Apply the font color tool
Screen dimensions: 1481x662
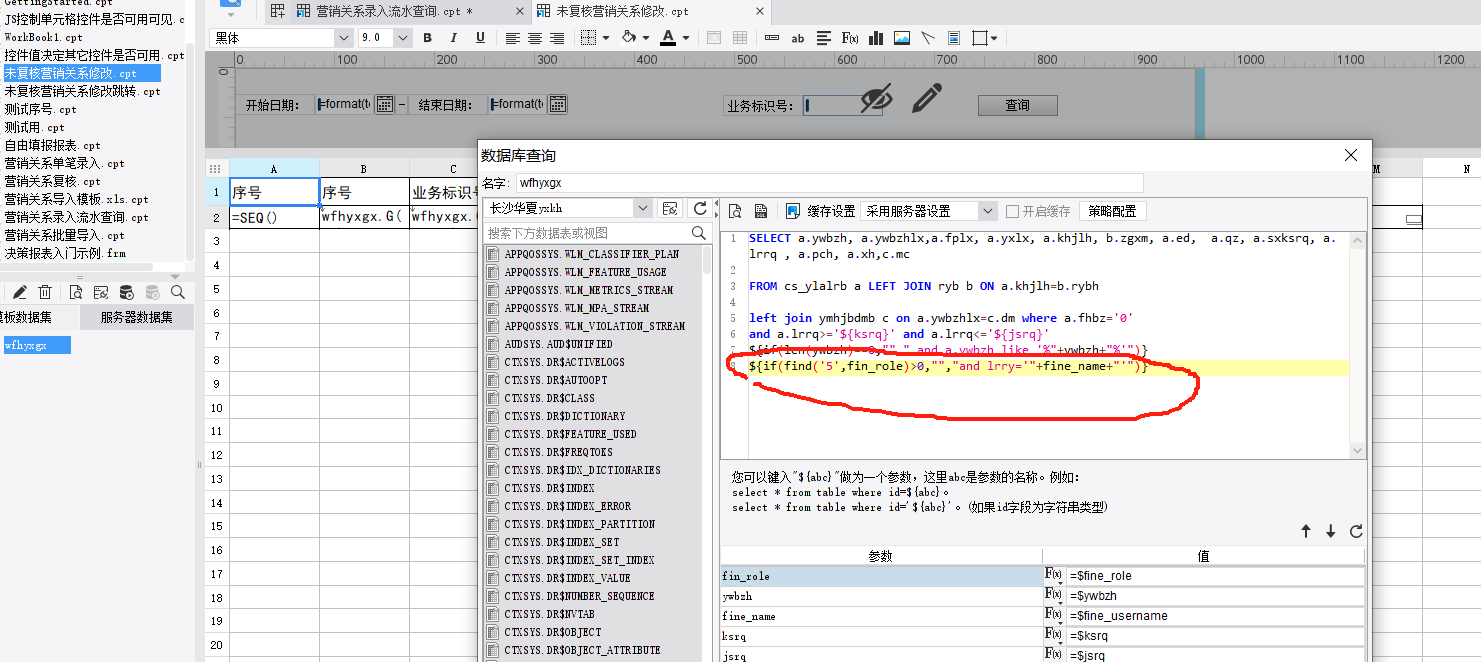pos(669,38)
